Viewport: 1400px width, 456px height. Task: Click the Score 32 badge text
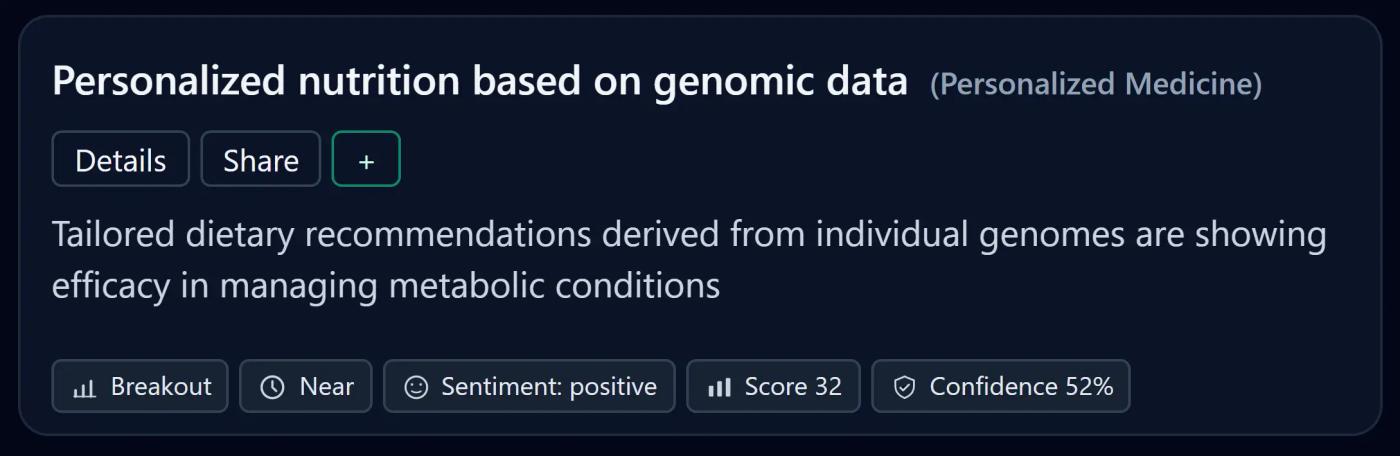793,387
